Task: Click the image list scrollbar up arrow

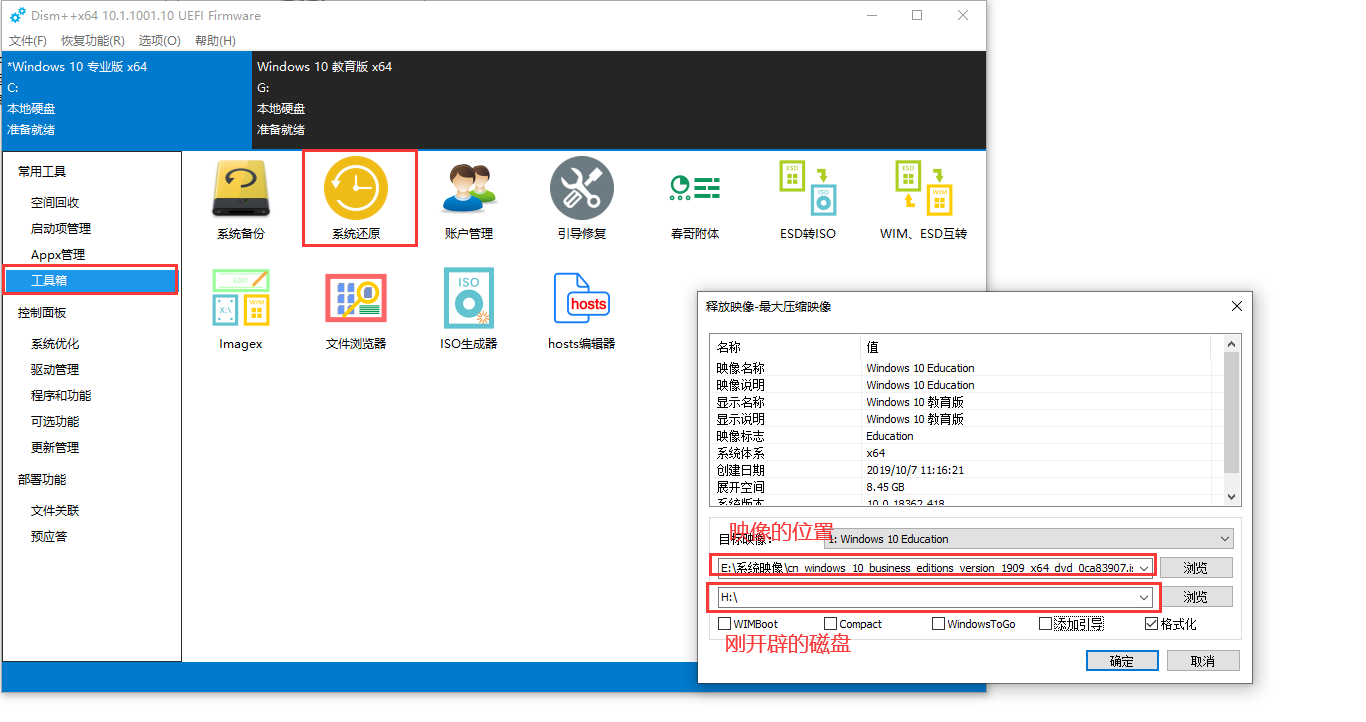Action: (x=1231, y=345)
